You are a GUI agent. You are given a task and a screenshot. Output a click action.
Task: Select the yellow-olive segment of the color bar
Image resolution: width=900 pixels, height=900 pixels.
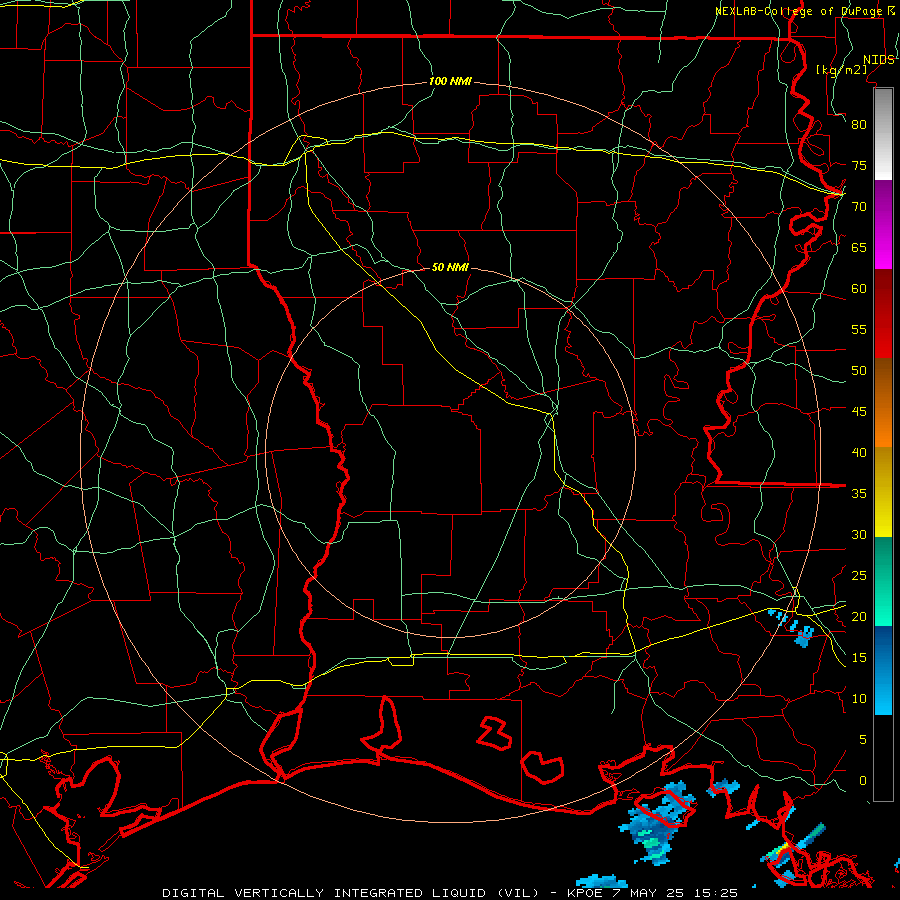pos(883,492)
